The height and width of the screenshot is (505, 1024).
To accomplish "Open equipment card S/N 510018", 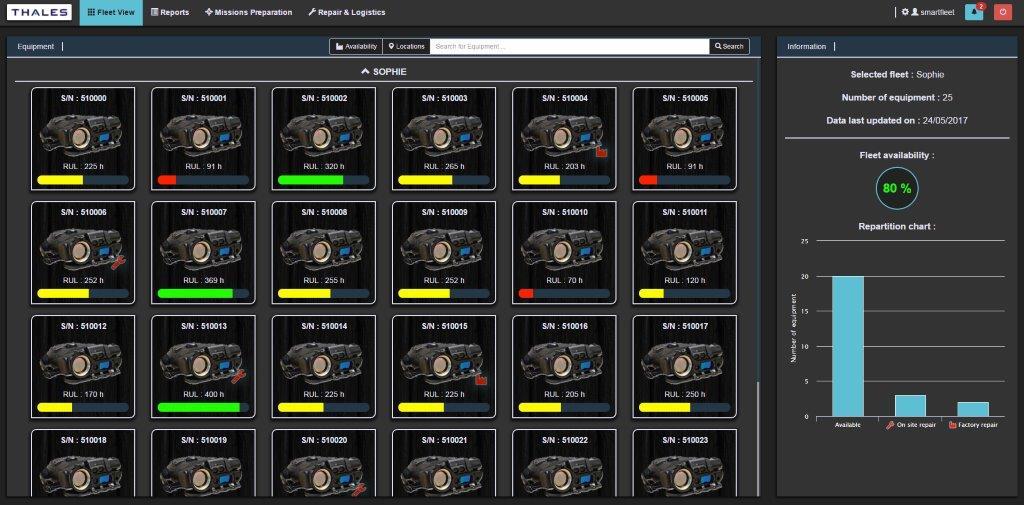I will point(83,464).
